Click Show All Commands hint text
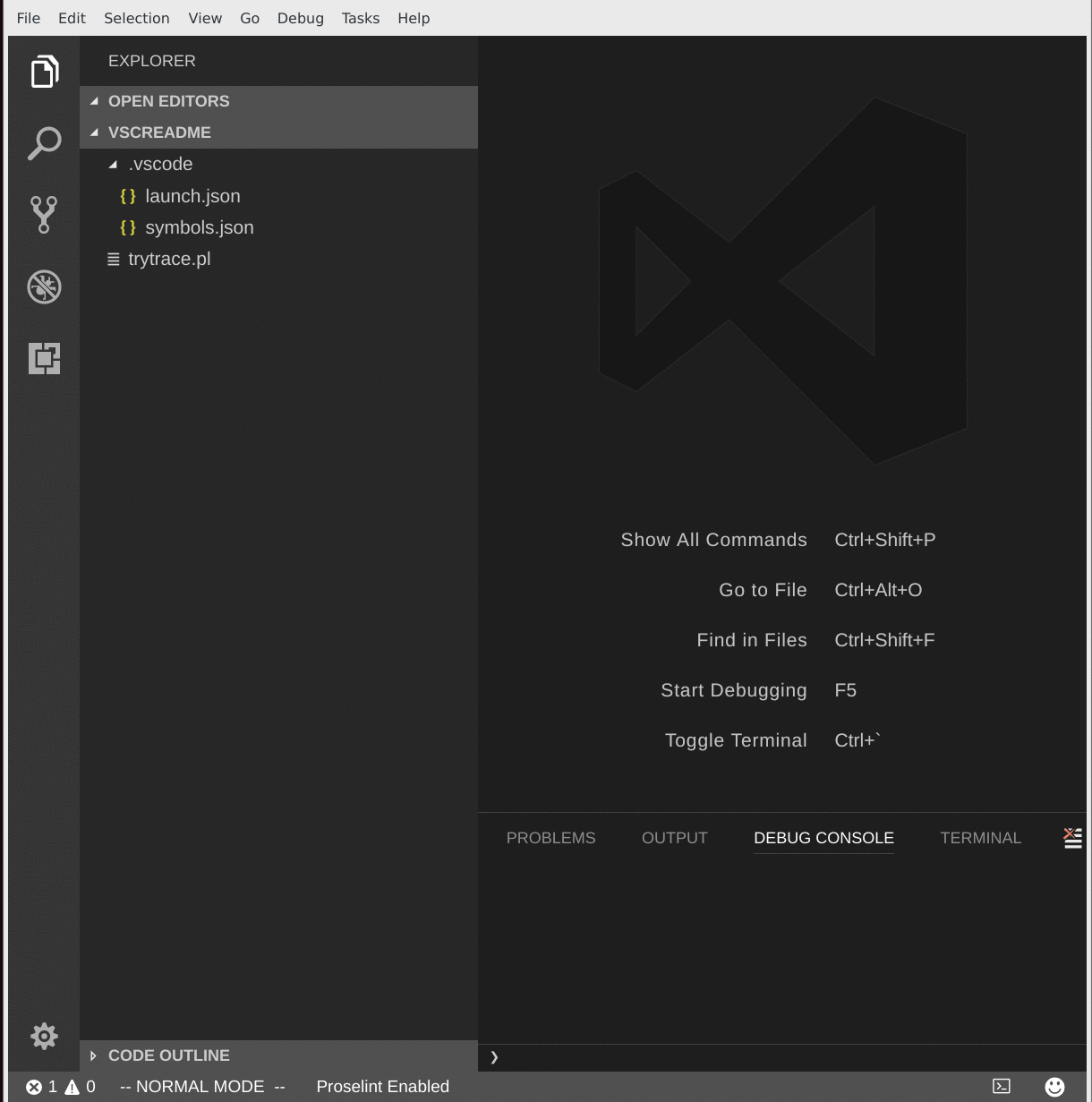This screenshot has height=1102, width=1092. pos(714,540)
